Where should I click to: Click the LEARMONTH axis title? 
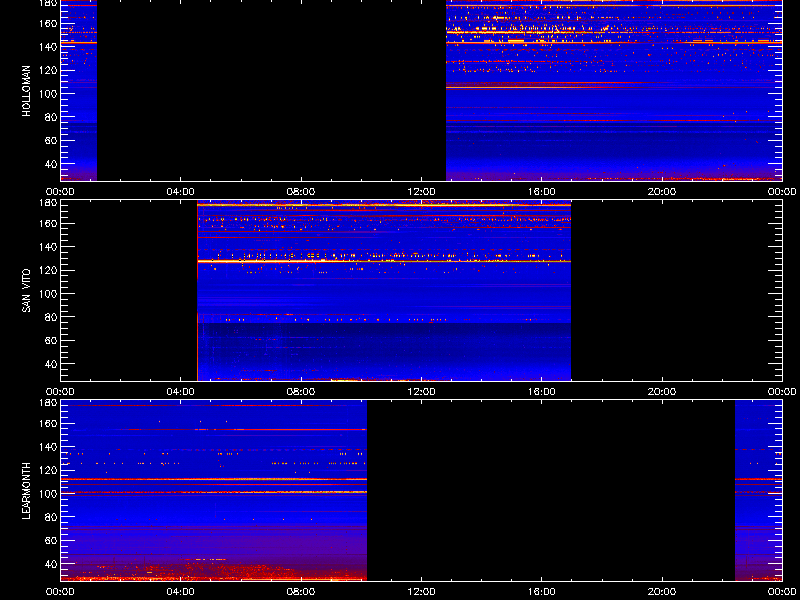click(x=26, y=491)
